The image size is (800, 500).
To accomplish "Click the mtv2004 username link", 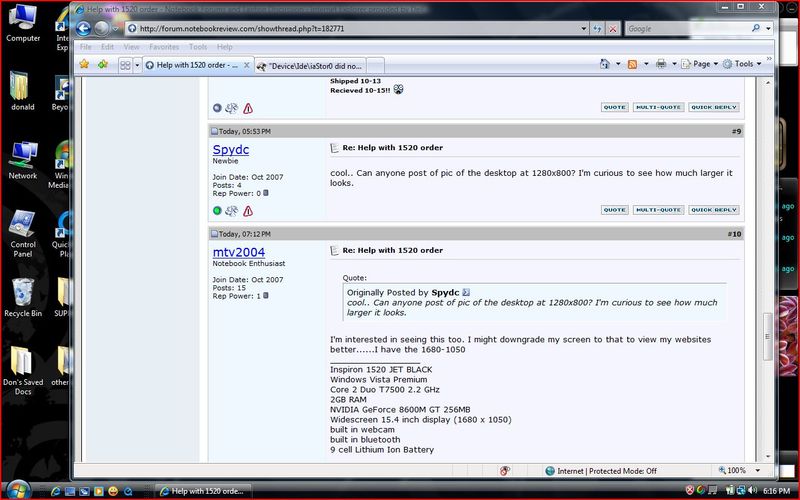I will click(x=239, y=252).
